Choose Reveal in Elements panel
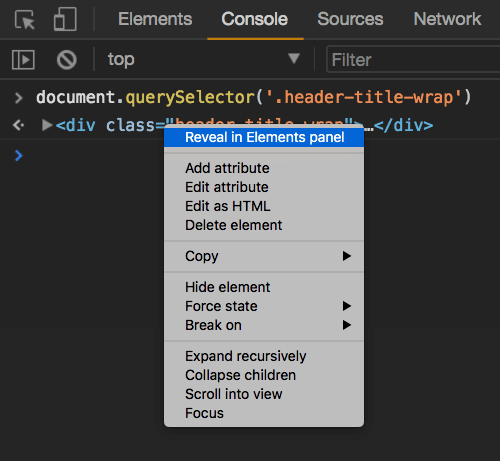 click(x=264, y=137)
